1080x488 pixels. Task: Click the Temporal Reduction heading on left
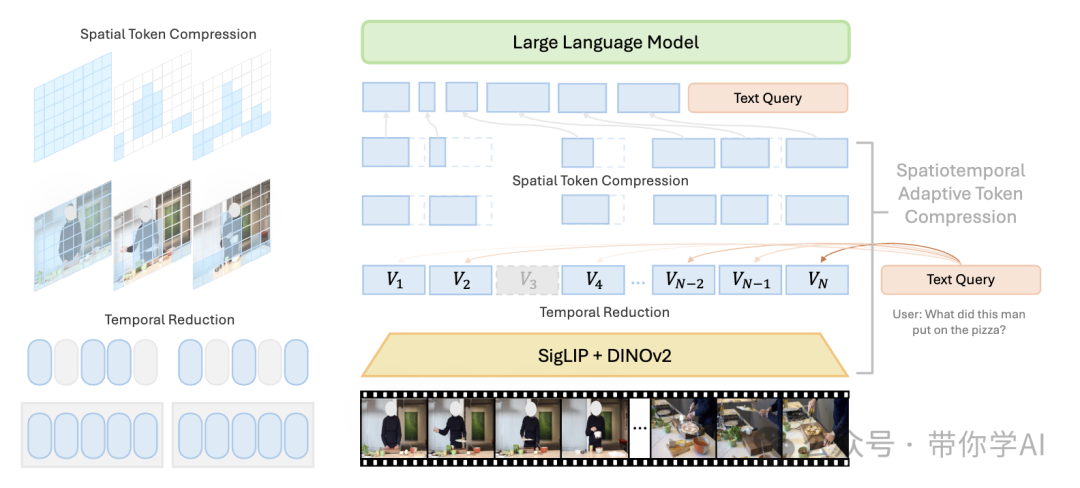click(169, 319)
